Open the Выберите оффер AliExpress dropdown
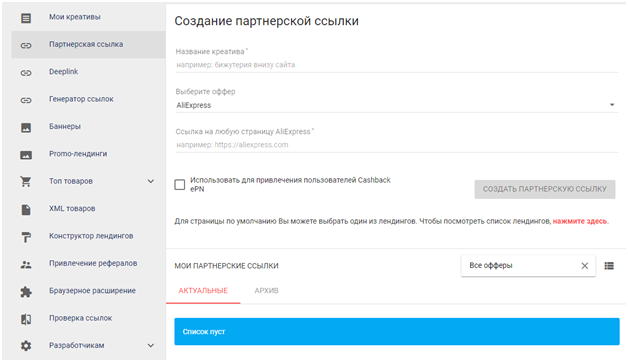Viewport: 628px width, 362px height. (x=397, y=105)
